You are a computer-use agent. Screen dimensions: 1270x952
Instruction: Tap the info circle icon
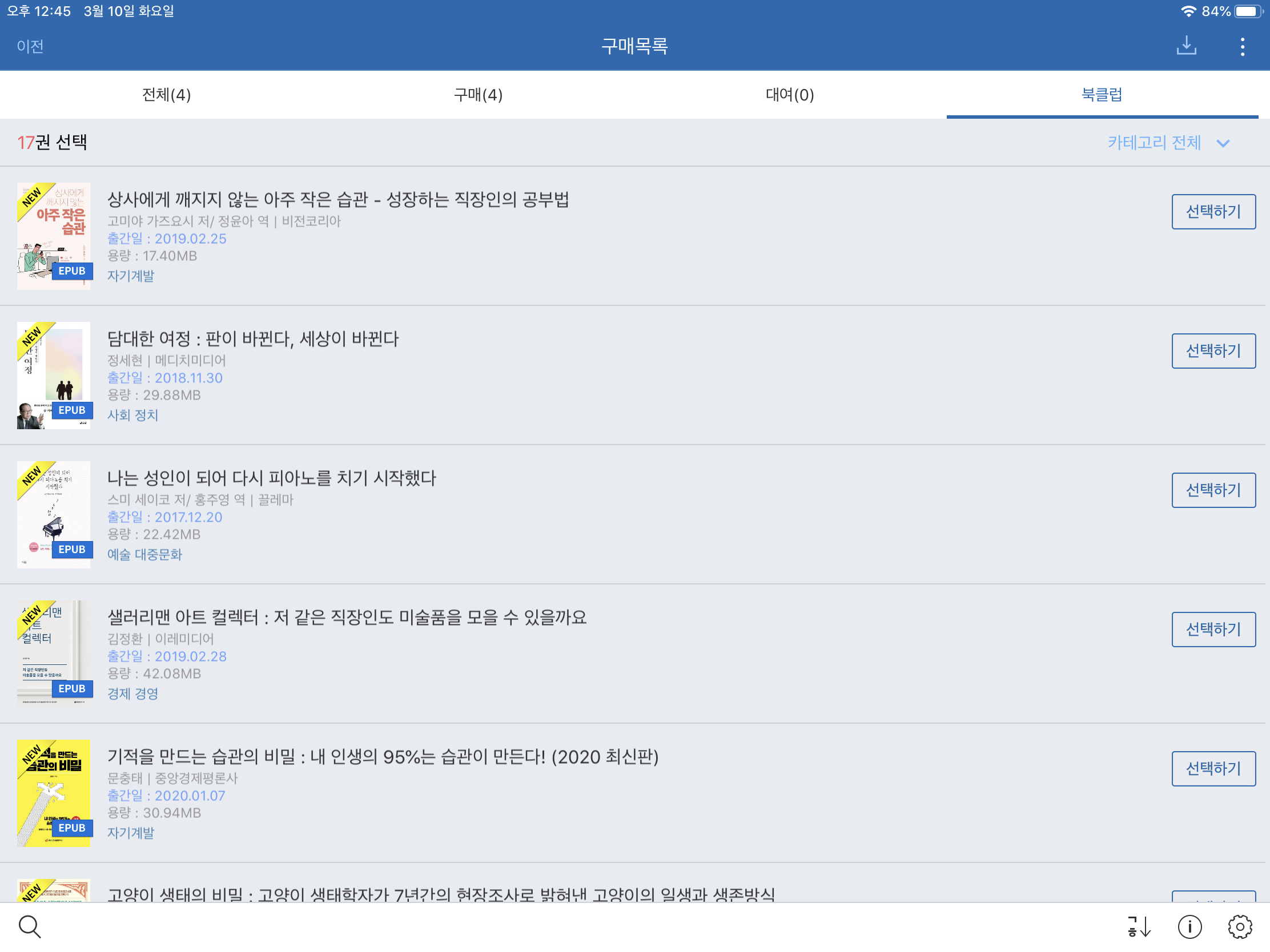tap(1189, 926)
